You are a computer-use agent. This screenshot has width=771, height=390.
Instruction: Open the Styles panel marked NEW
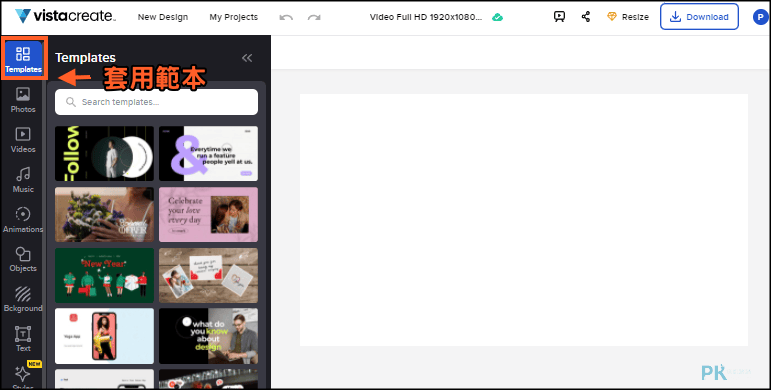tap(23, 376)
